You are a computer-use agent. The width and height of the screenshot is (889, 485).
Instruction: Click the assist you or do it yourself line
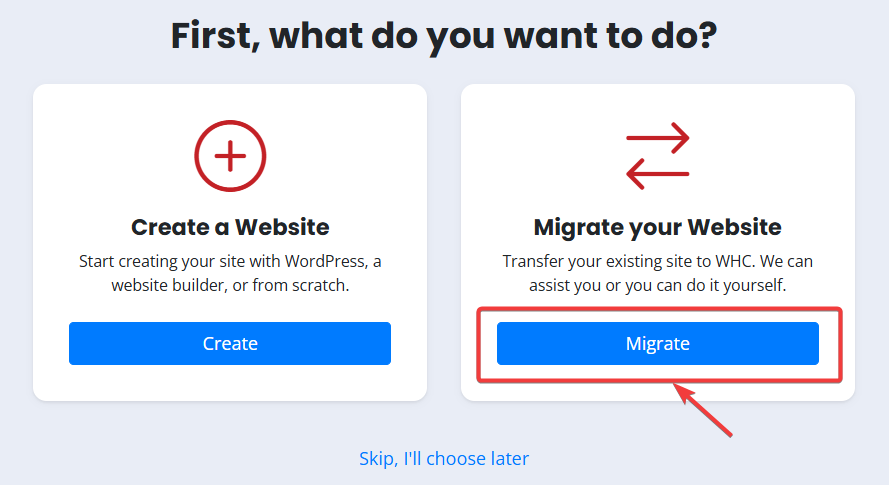click(658, 285)
